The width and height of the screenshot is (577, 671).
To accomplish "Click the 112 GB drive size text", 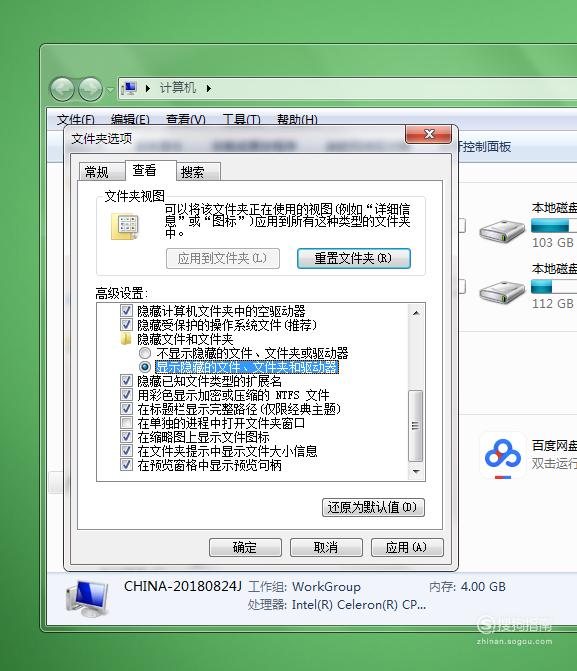I will click(553, 303).
